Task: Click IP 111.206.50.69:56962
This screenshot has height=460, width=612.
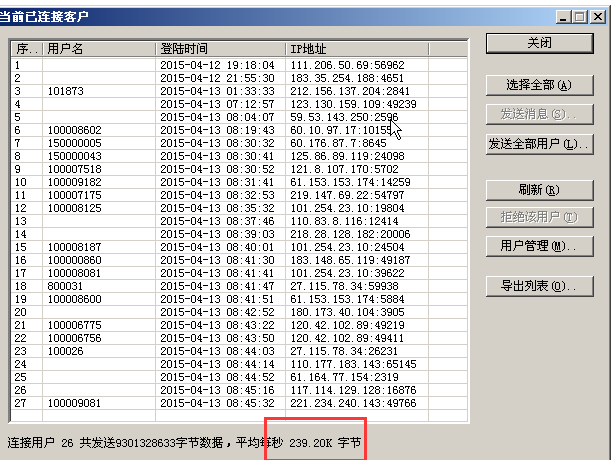Action: tap(347, 65)
